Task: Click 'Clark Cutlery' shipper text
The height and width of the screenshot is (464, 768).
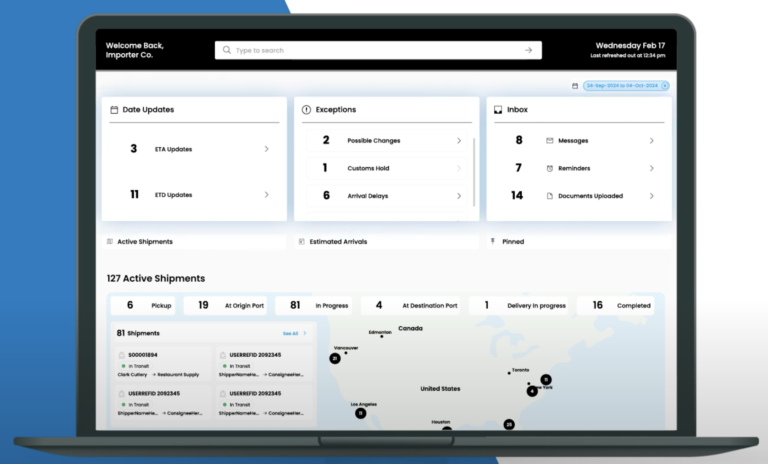Action: click(132, 374)
